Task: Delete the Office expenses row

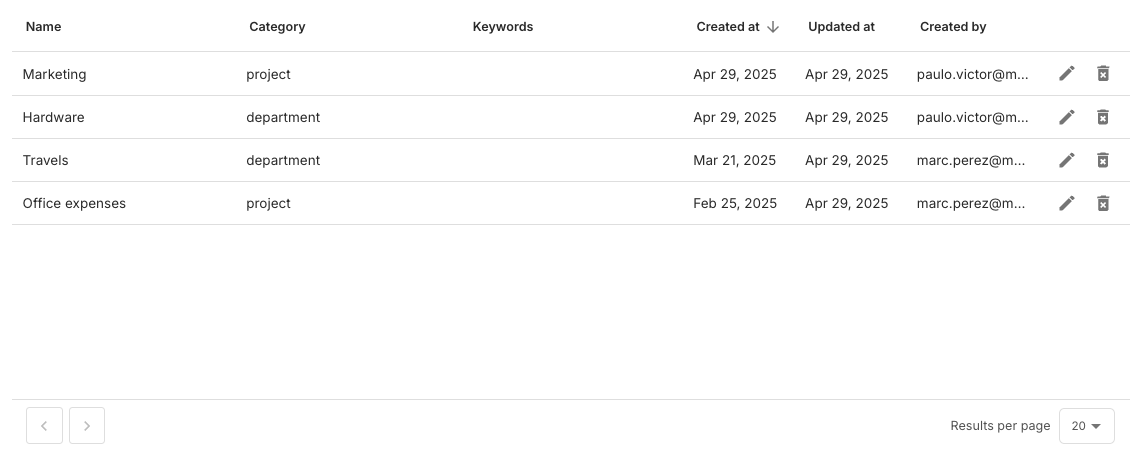Action: (1103, 203)
